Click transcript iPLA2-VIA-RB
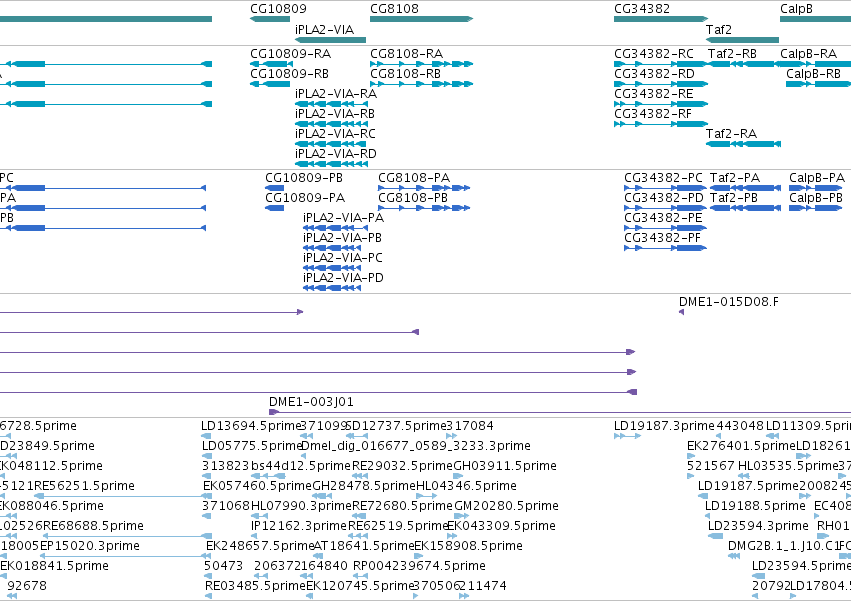The image size is (851, 601). coord(335,113)
